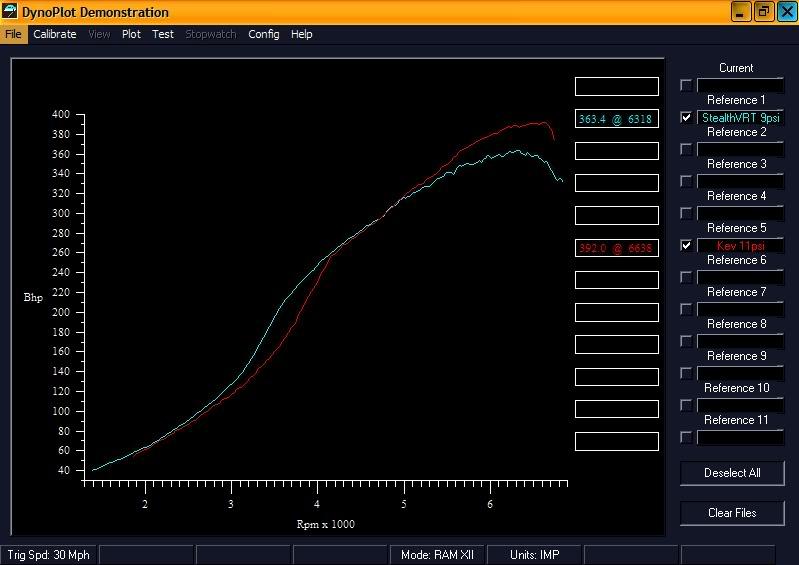Open the Plot menu
The width and height of the screenshot is (799, 565).
[x=131, y=34]
